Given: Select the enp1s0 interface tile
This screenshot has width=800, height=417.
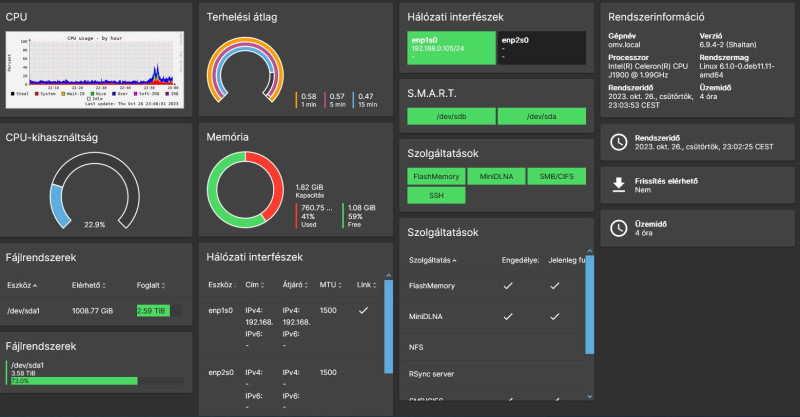Looking at the screenshot, I should 451,48.
